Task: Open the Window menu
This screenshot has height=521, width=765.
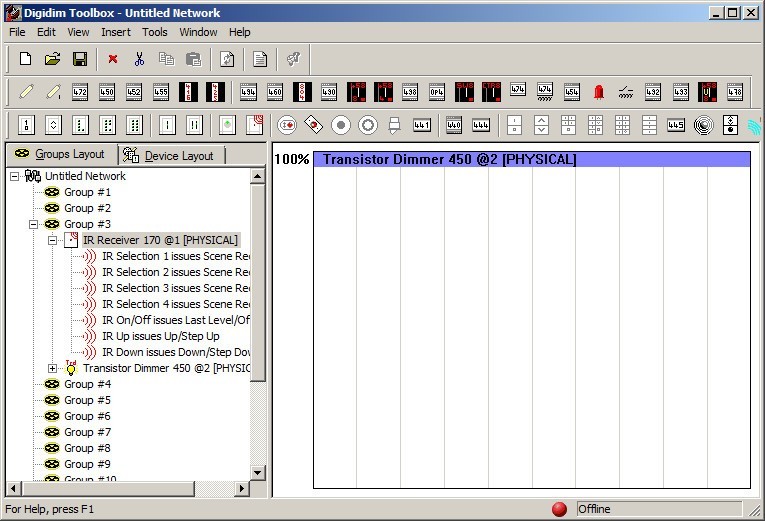Action: [x=198, y=32]
